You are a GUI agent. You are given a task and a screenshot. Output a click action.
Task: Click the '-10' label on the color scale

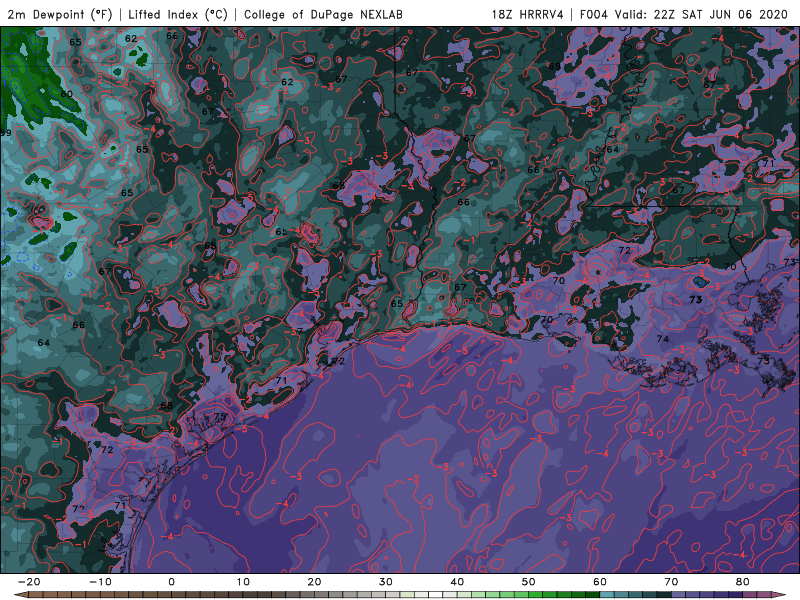click(100, 582)
